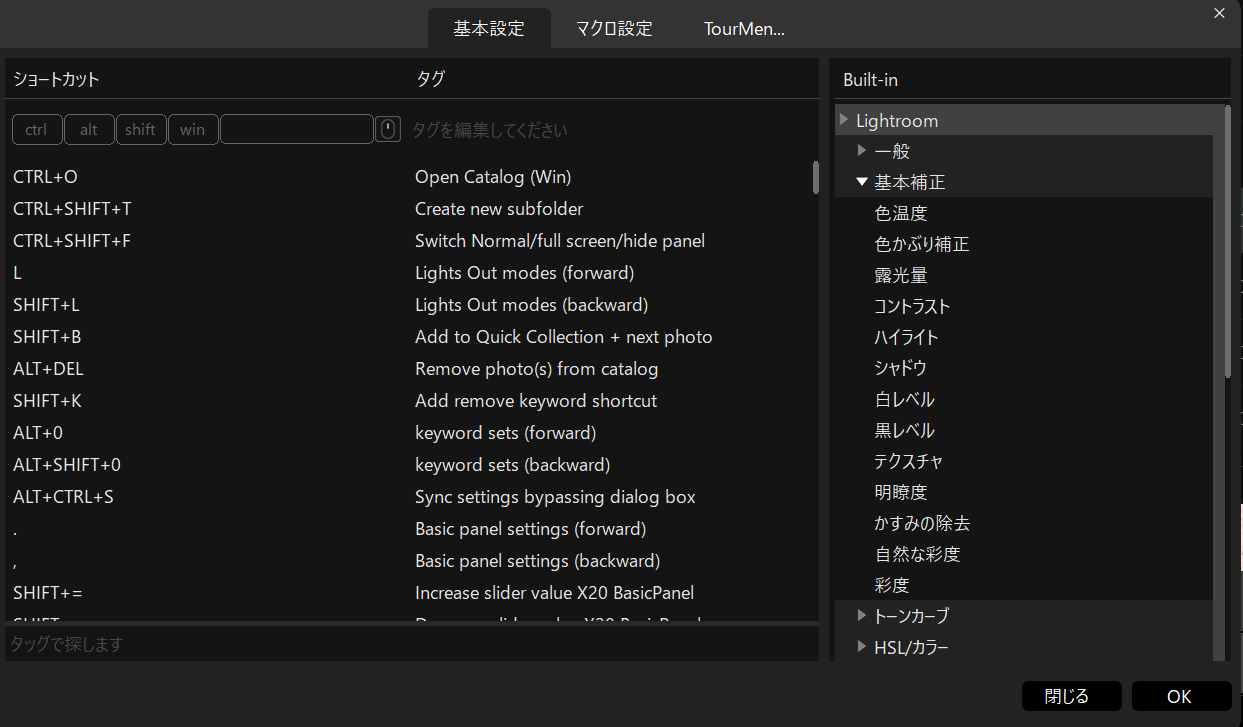Click the Built-in tree scrollbar thumb
Screen dimensions: 1243x727
click(x=1228, y=240)
